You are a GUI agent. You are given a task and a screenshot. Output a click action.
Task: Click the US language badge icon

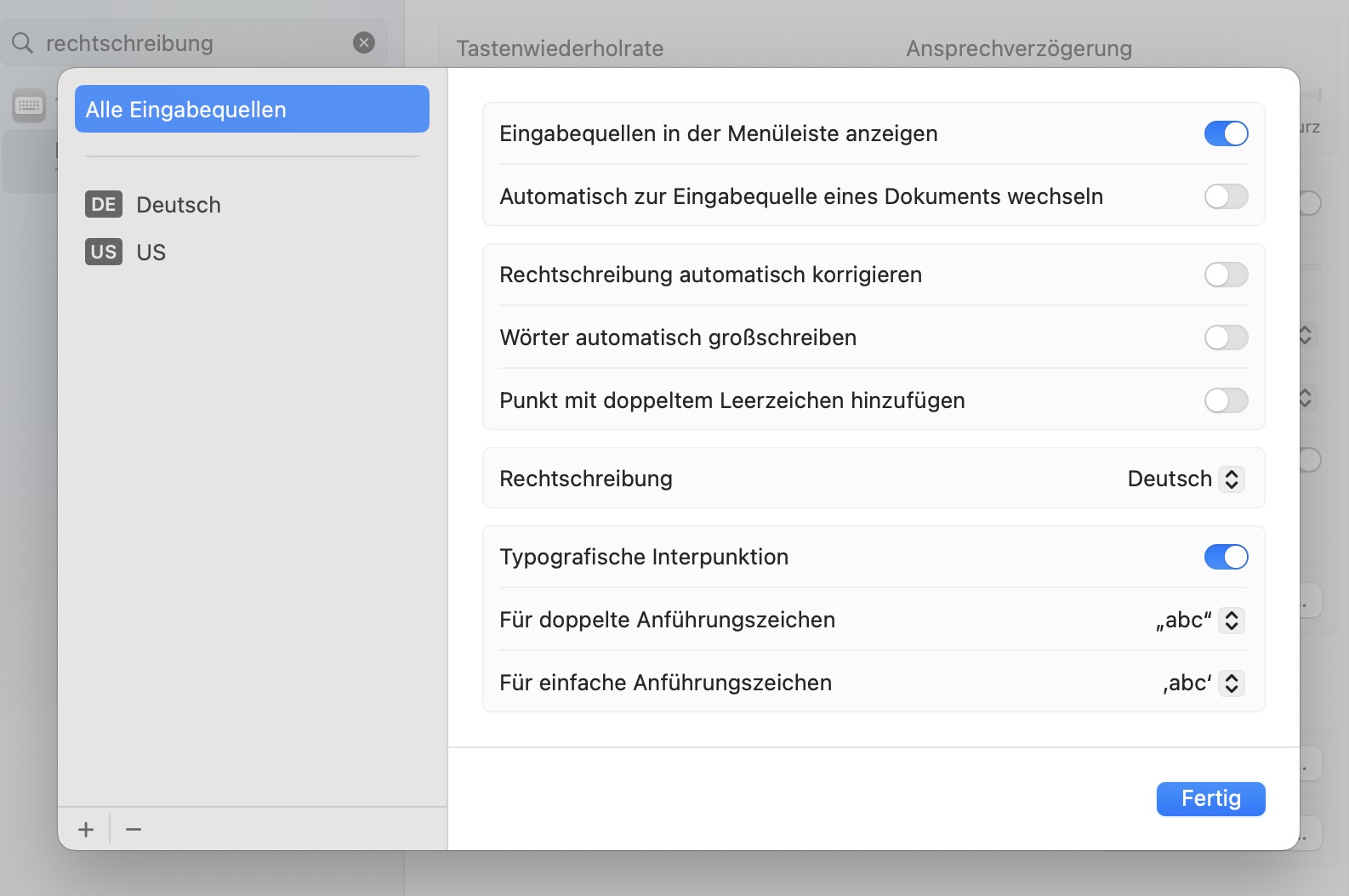click(104, 252)
